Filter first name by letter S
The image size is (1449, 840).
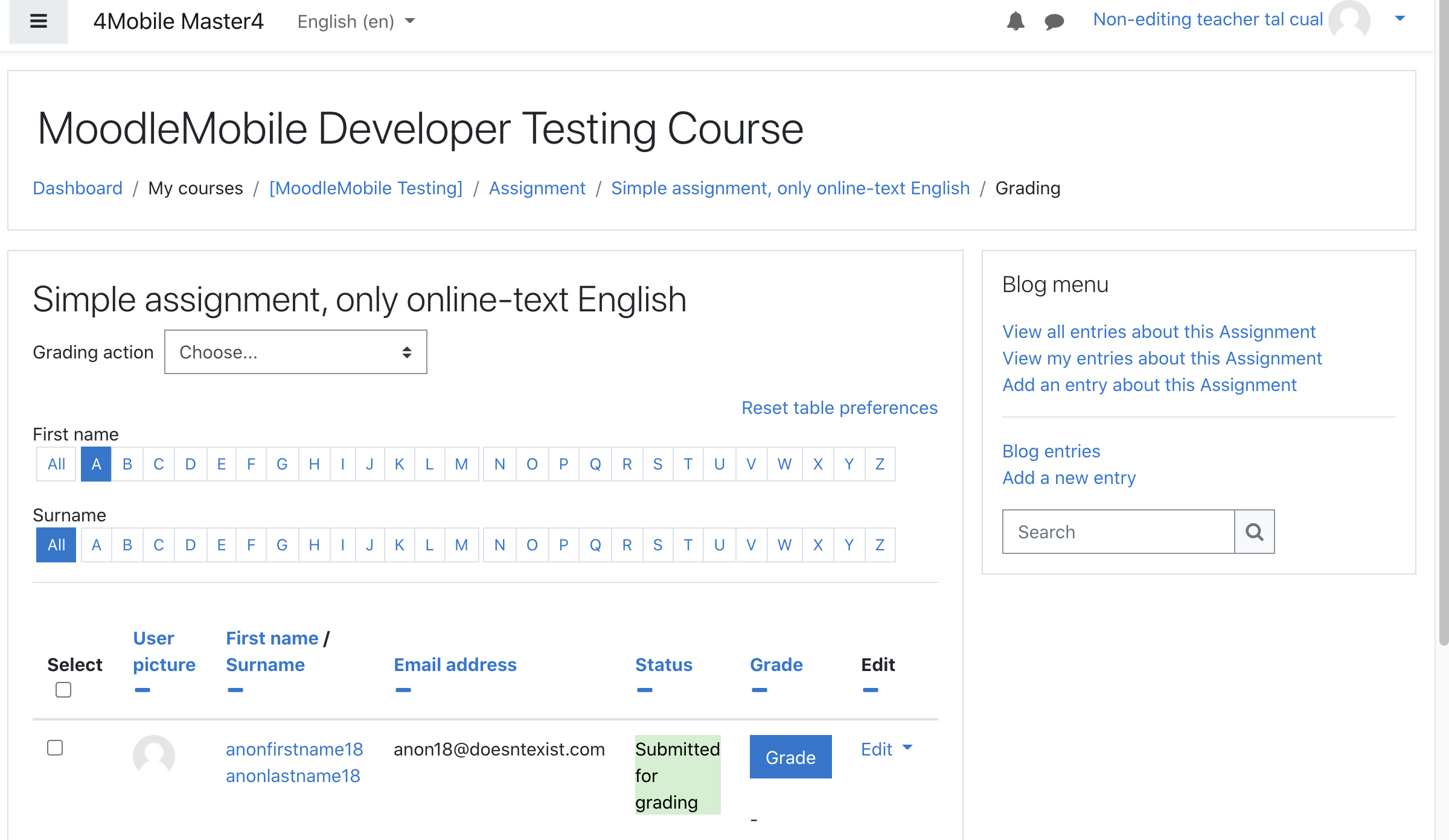(x=658, y=464)
